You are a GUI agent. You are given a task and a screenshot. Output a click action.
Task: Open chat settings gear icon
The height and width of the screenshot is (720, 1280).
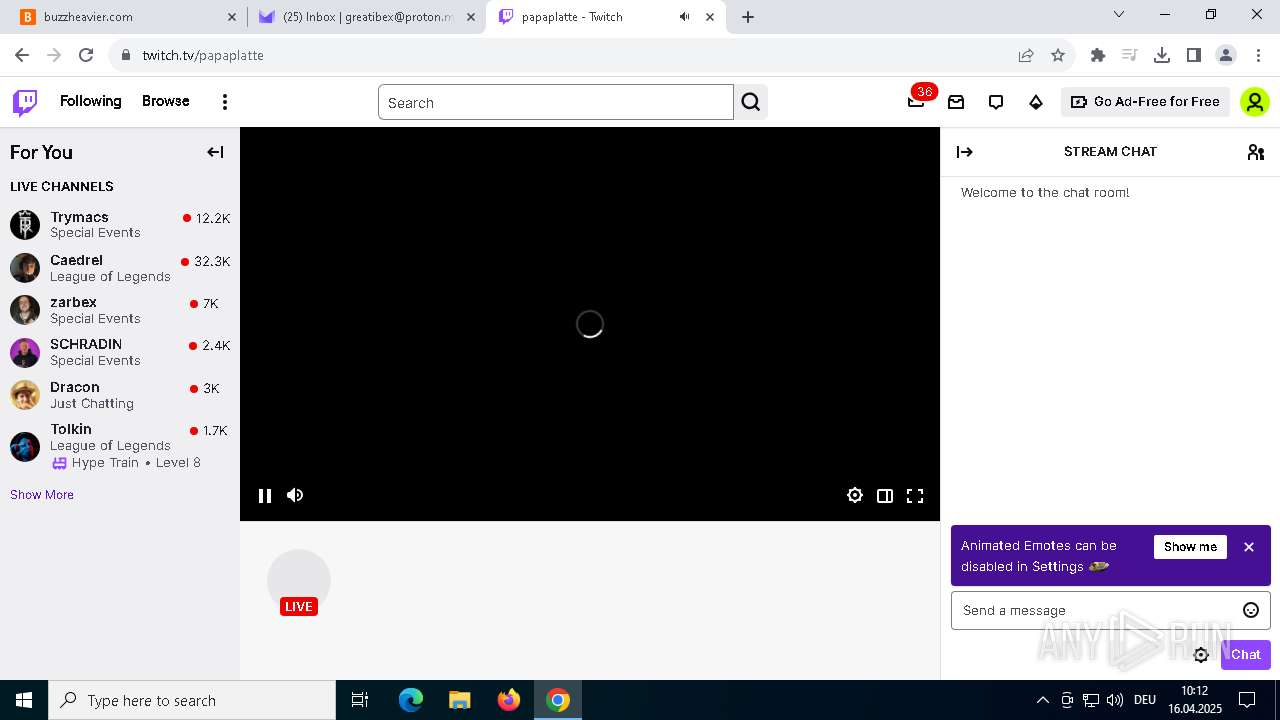click(1201, 655)
